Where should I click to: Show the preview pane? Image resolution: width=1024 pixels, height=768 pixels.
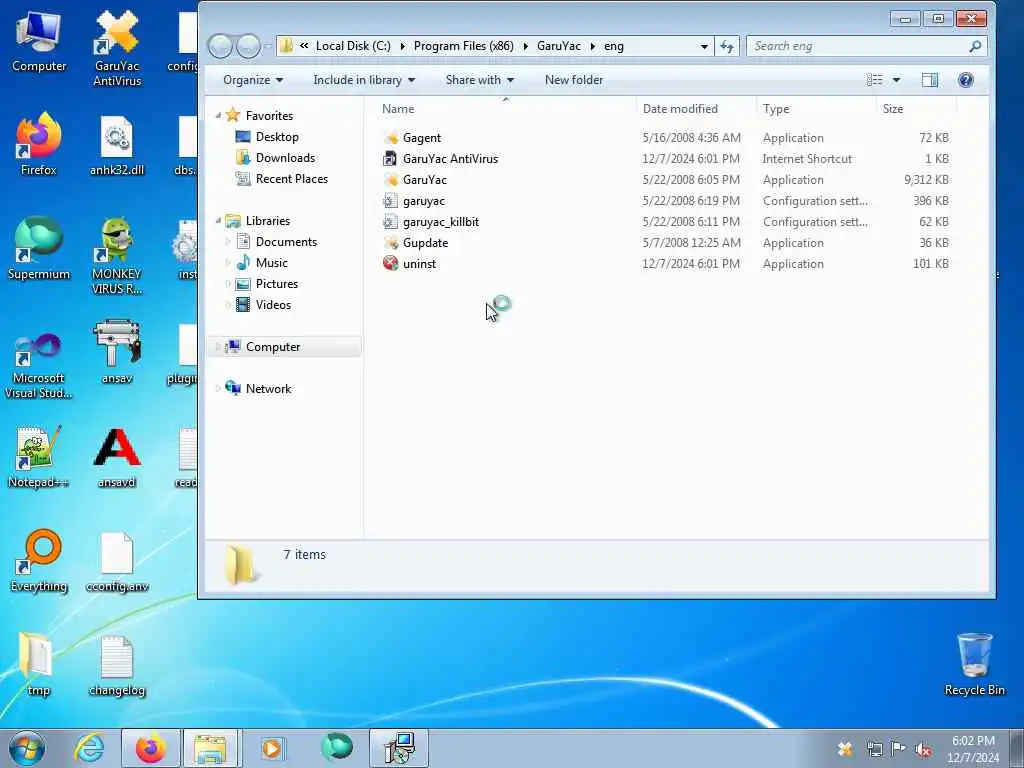point(929,80)
